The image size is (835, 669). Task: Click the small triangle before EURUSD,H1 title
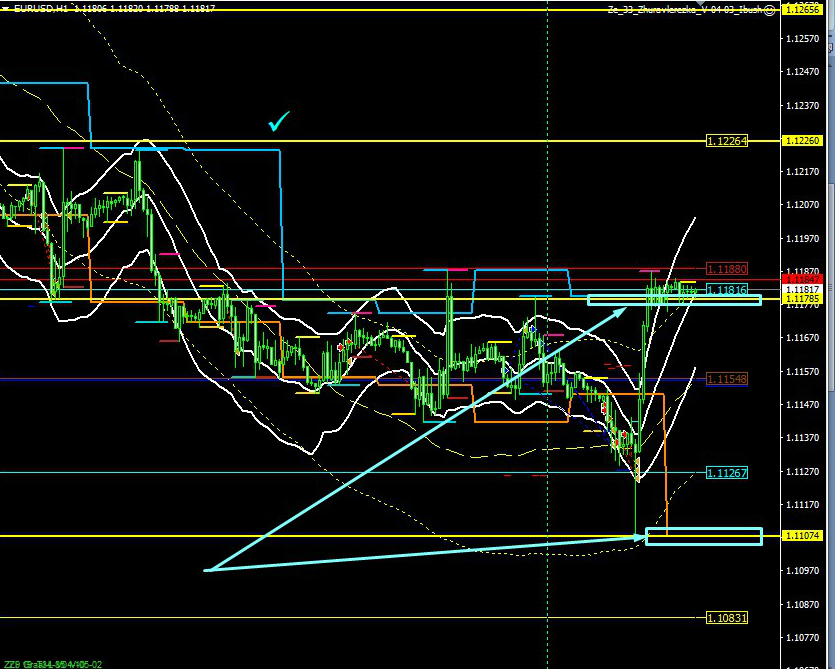tap(4, 9)
